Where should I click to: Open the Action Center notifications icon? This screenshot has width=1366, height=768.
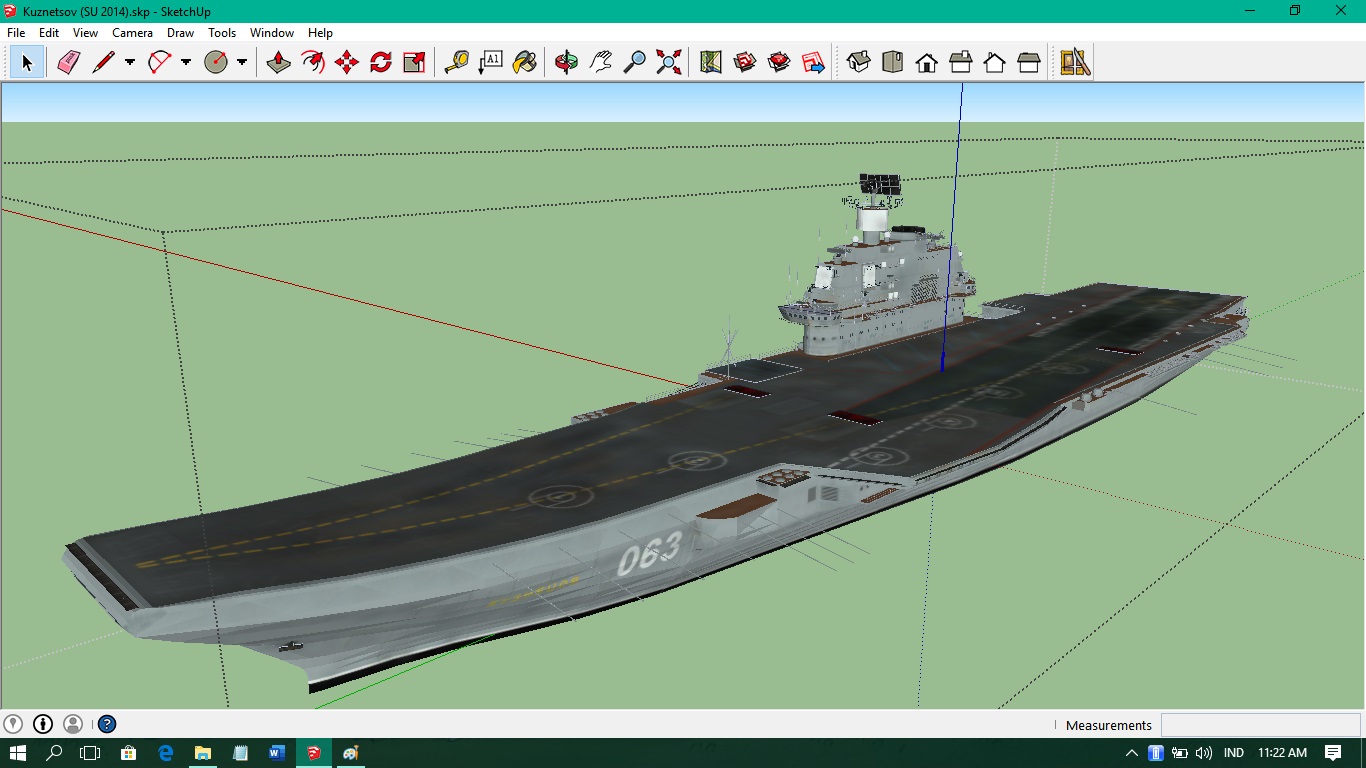point(1333,753)
